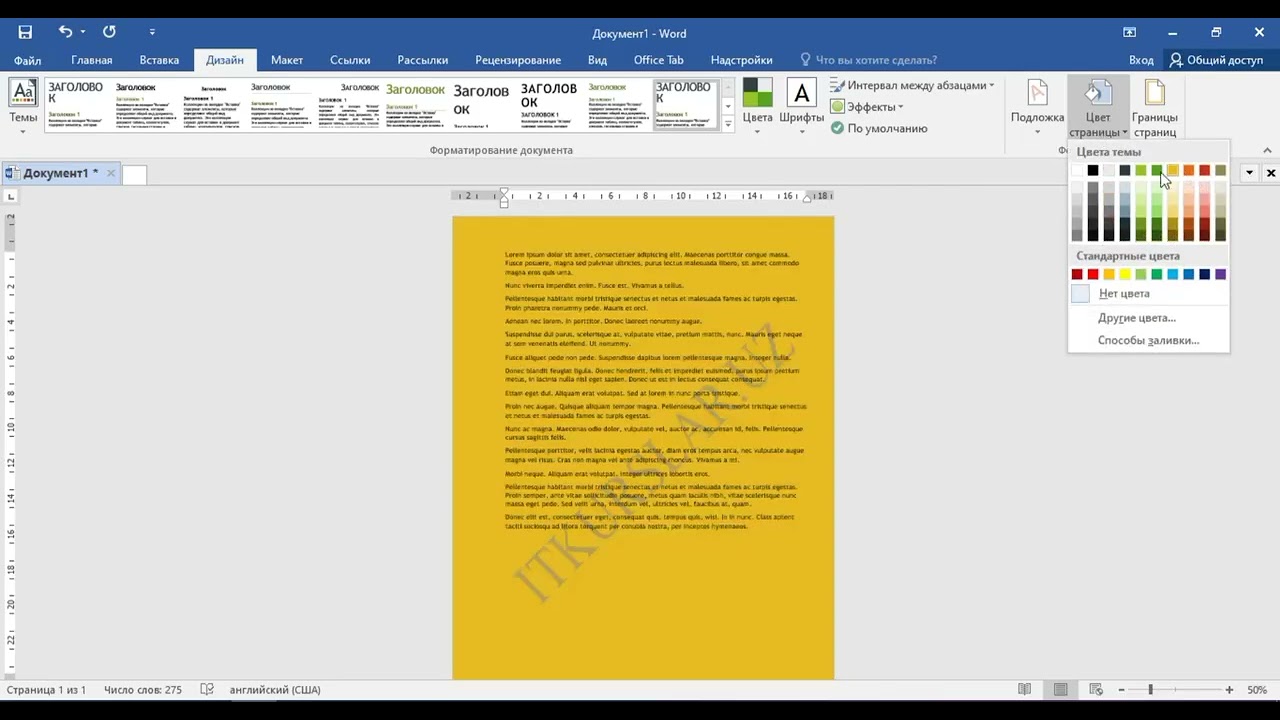Switch to the Вставка ribbon tab
Image resolution: width=1280 pixels, height=720 pixels.
click(x=159, y=60)
